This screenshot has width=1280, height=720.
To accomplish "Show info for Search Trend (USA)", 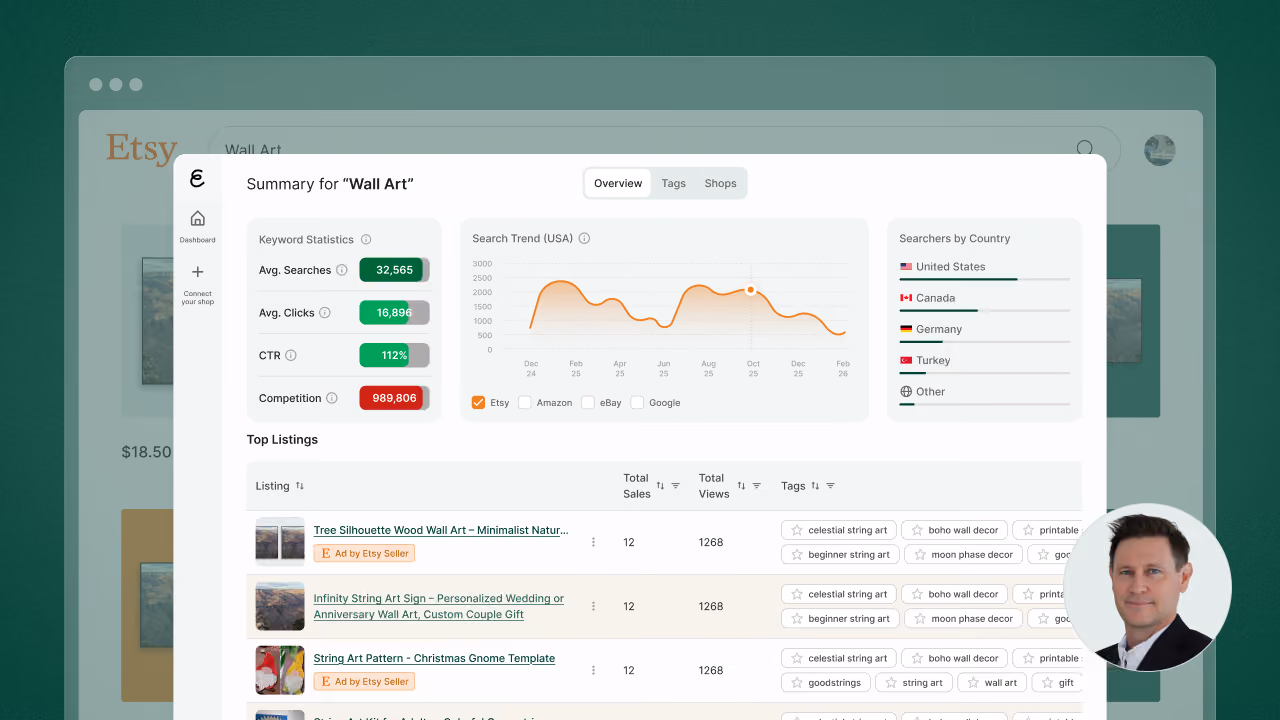I will [x=584, y=239].
